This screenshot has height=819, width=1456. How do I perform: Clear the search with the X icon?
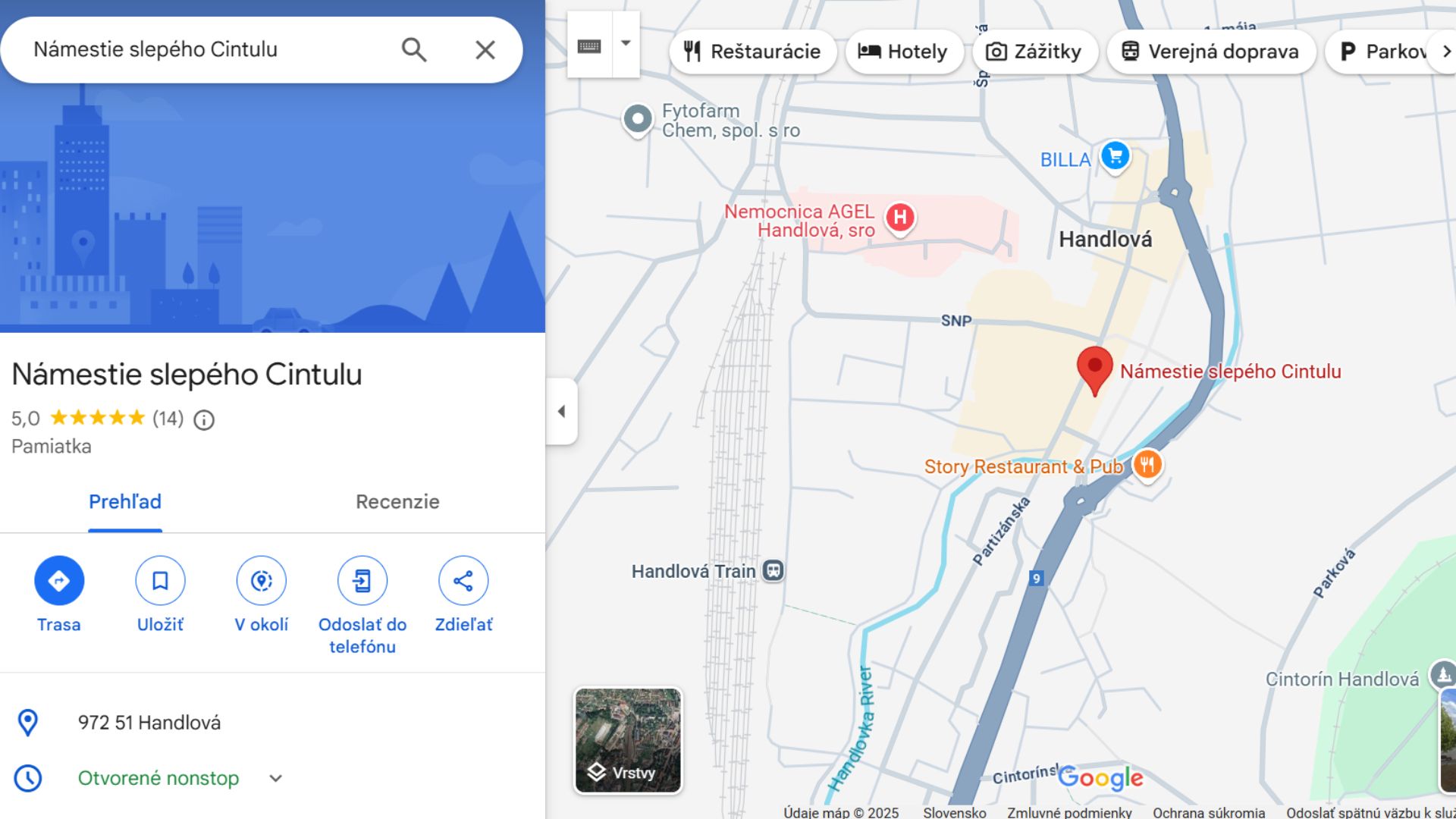485,50
